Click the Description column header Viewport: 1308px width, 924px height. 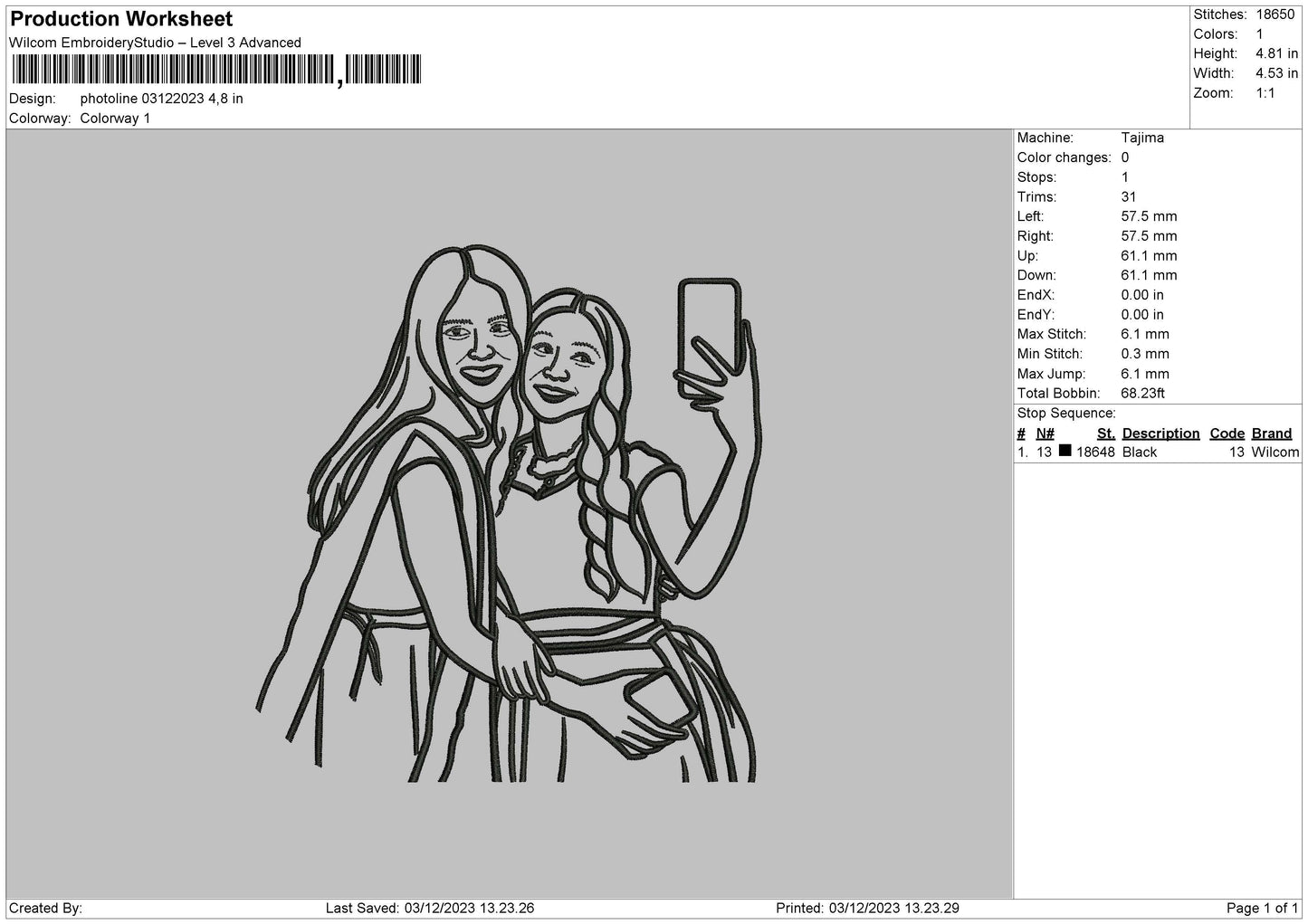[x=1160, y=433]
